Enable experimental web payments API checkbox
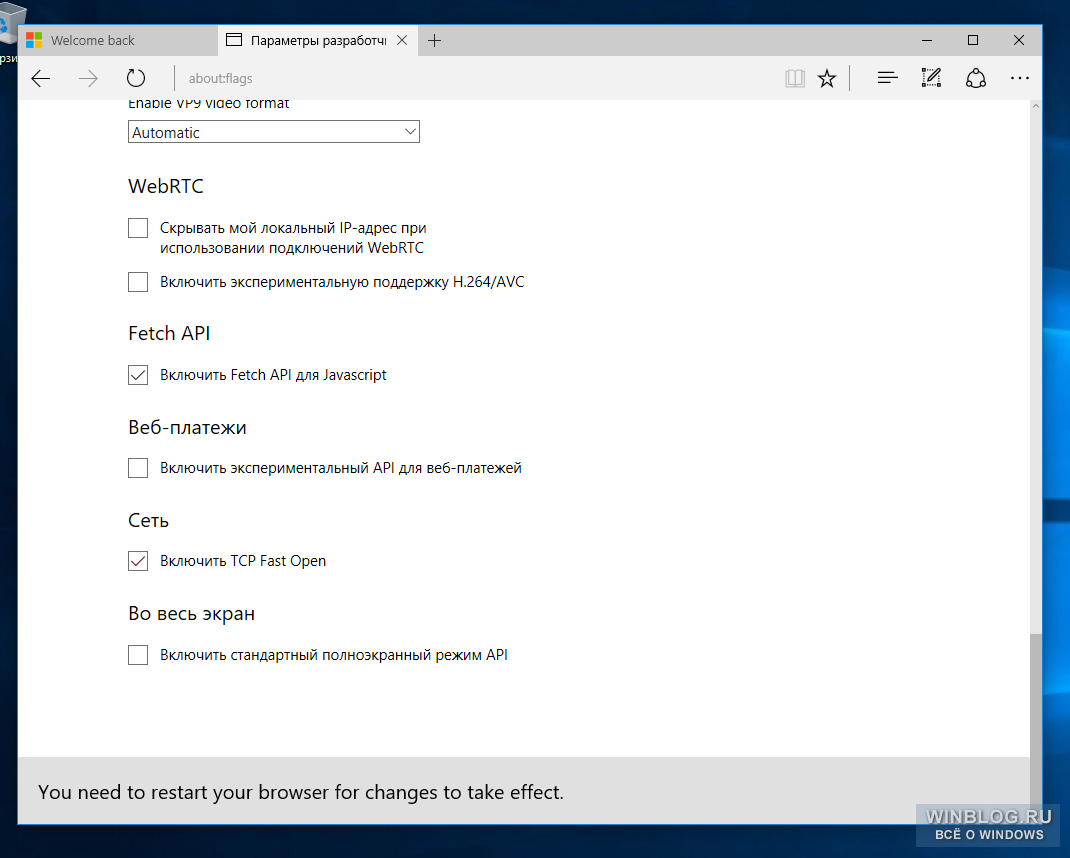Screen dimensions: 1070x858 (x=138, y=468)
